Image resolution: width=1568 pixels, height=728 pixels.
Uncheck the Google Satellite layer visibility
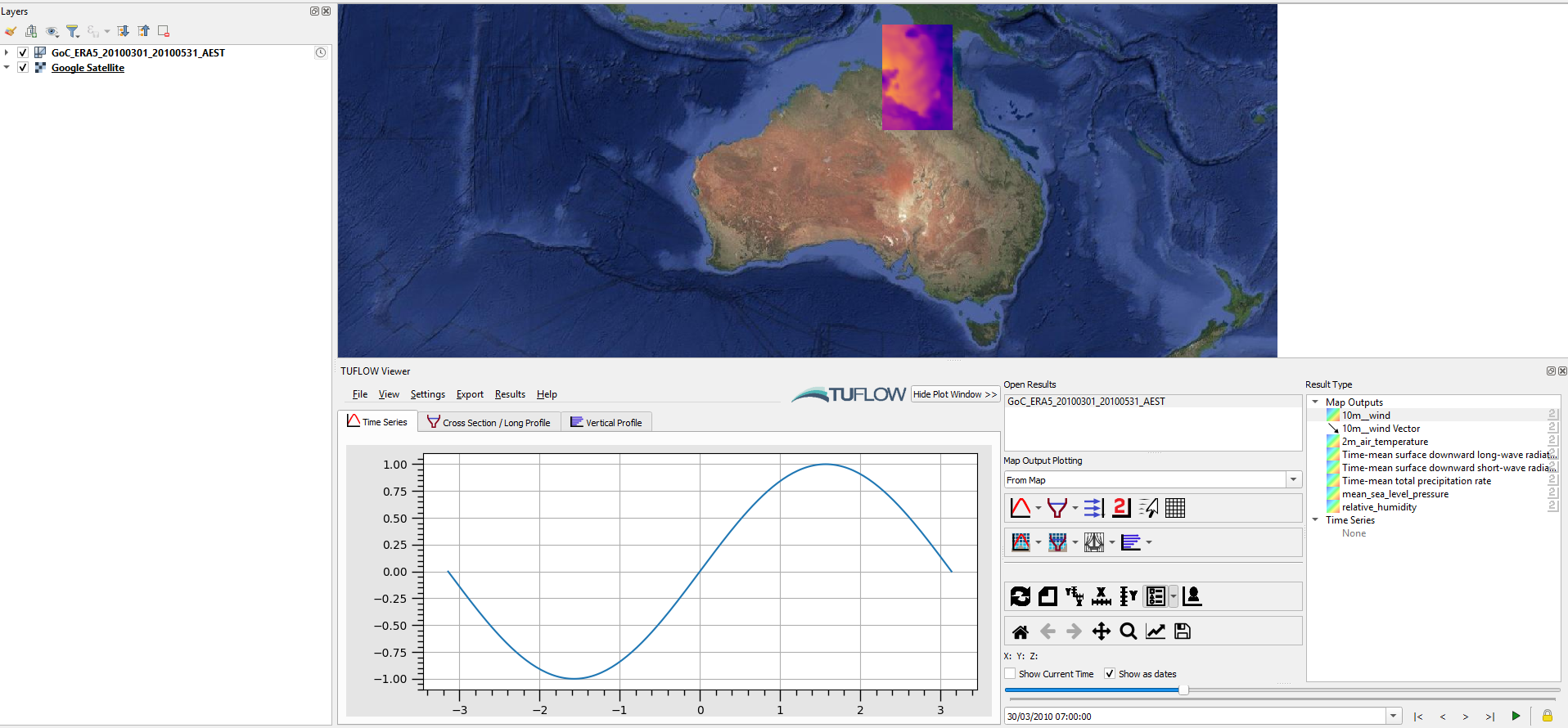pos(23,68)
